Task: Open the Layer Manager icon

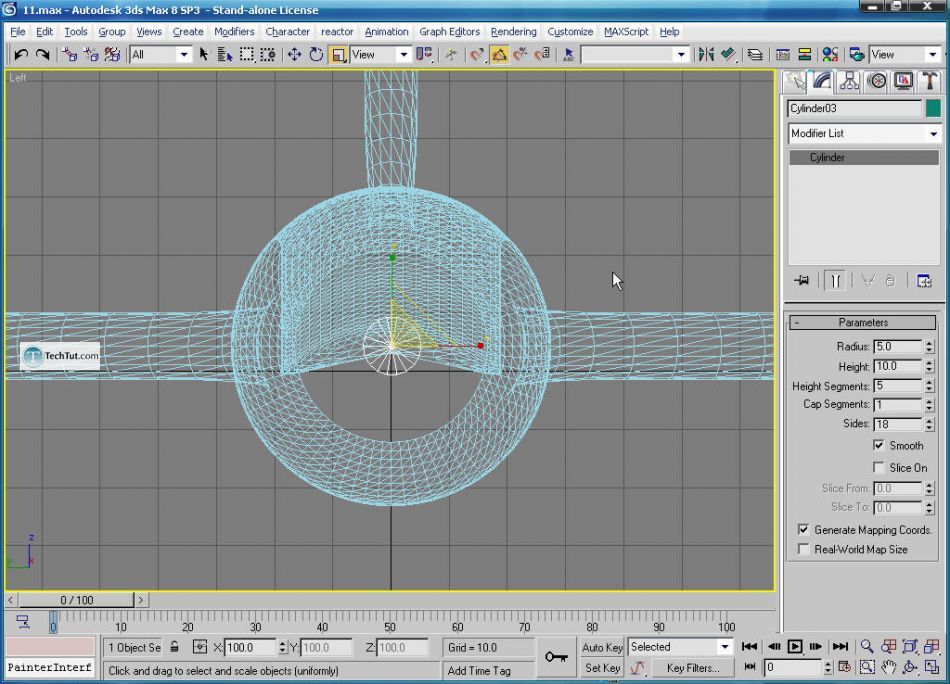Action: tap(755, 55)
